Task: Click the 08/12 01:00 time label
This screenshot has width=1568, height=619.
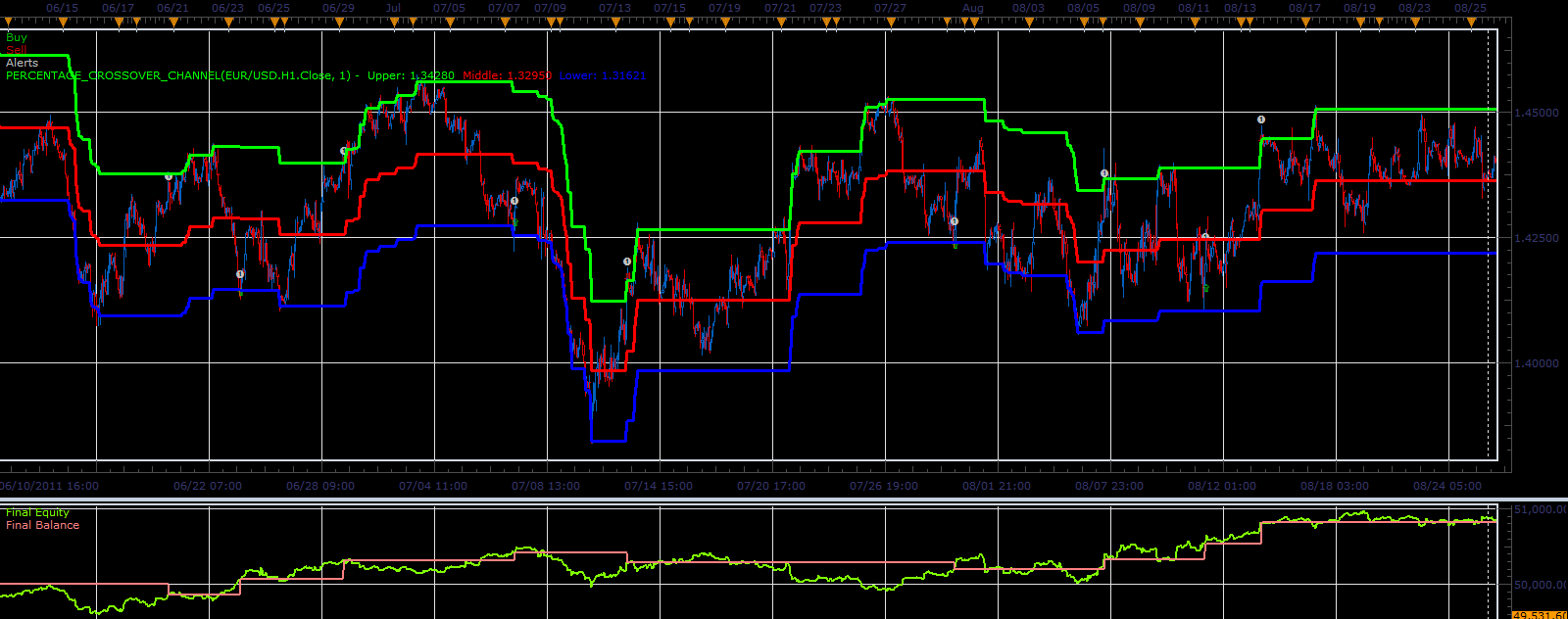Action: coord(1222,486)
